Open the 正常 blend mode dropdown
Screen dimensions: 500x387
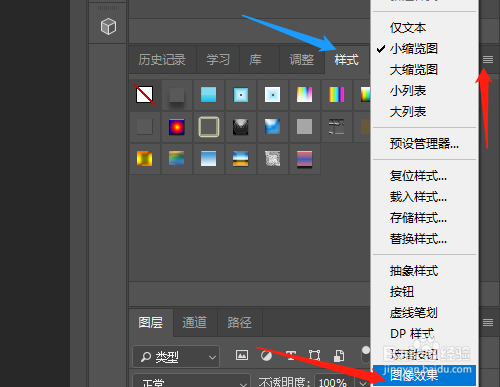(191, 381)
